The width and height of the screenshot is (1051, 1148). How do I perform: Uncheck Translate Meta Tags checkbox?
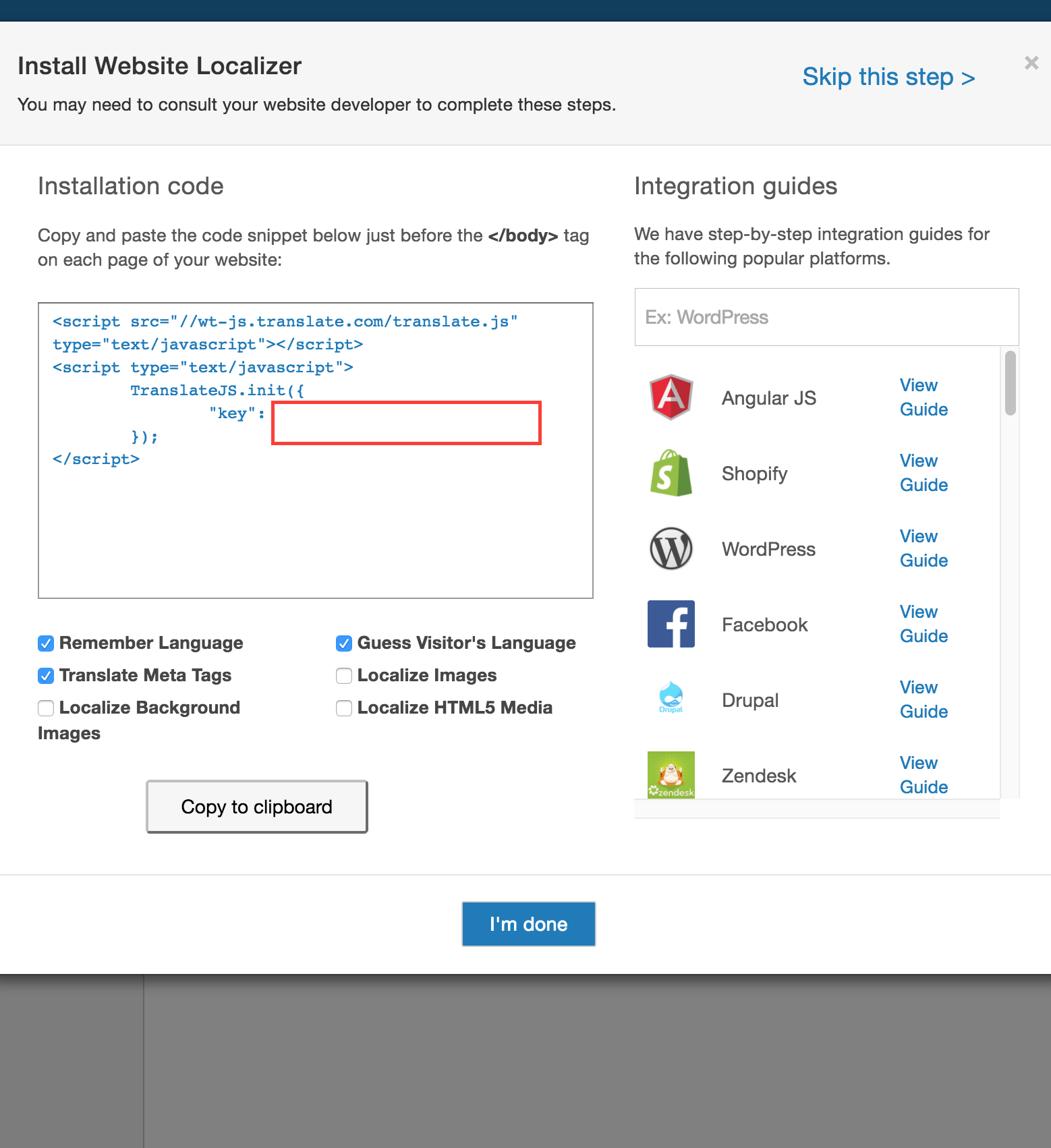coord(46,676)
